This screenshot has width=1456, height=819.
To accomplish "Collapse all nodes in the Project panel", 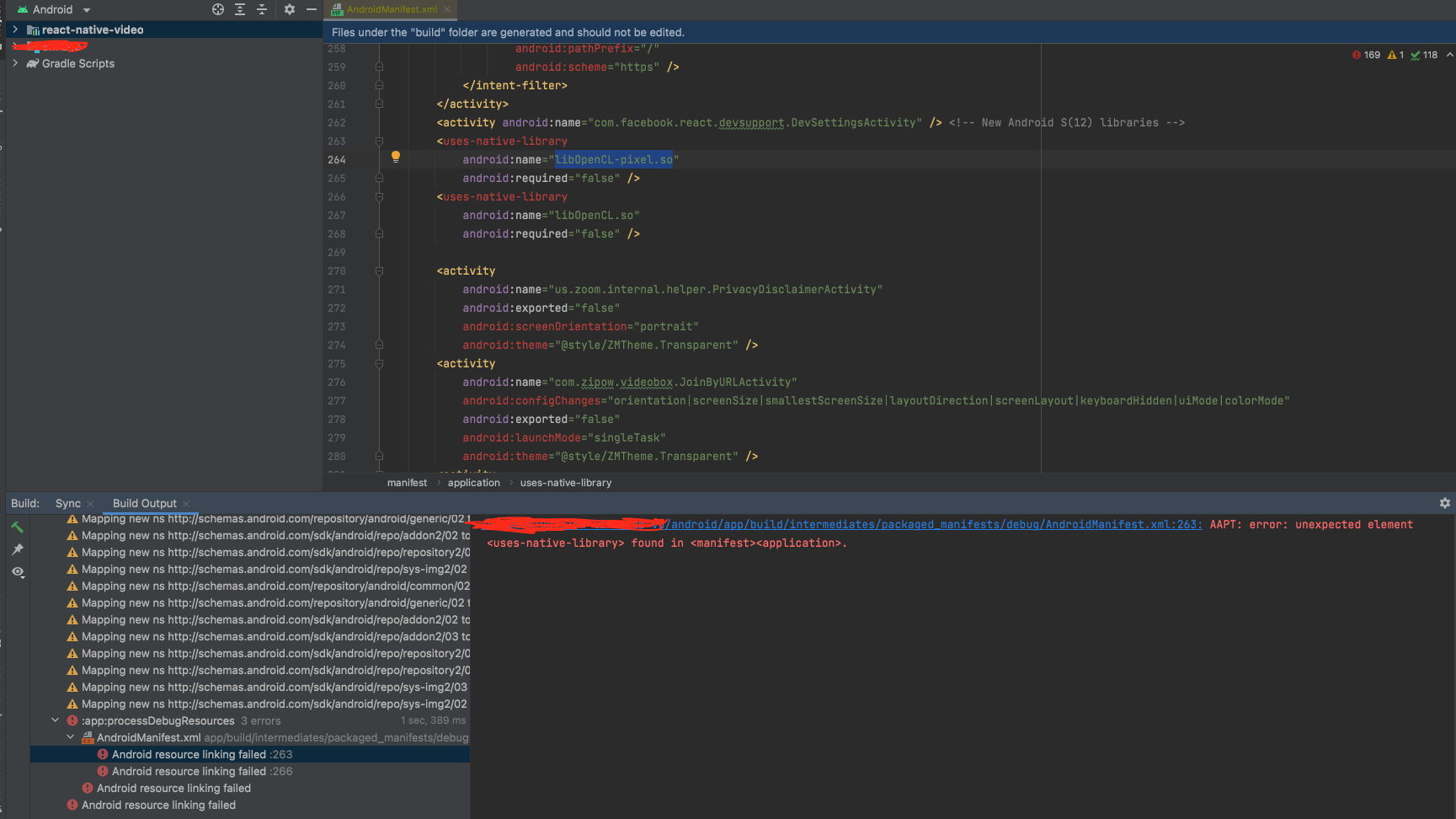I will 261,9.
